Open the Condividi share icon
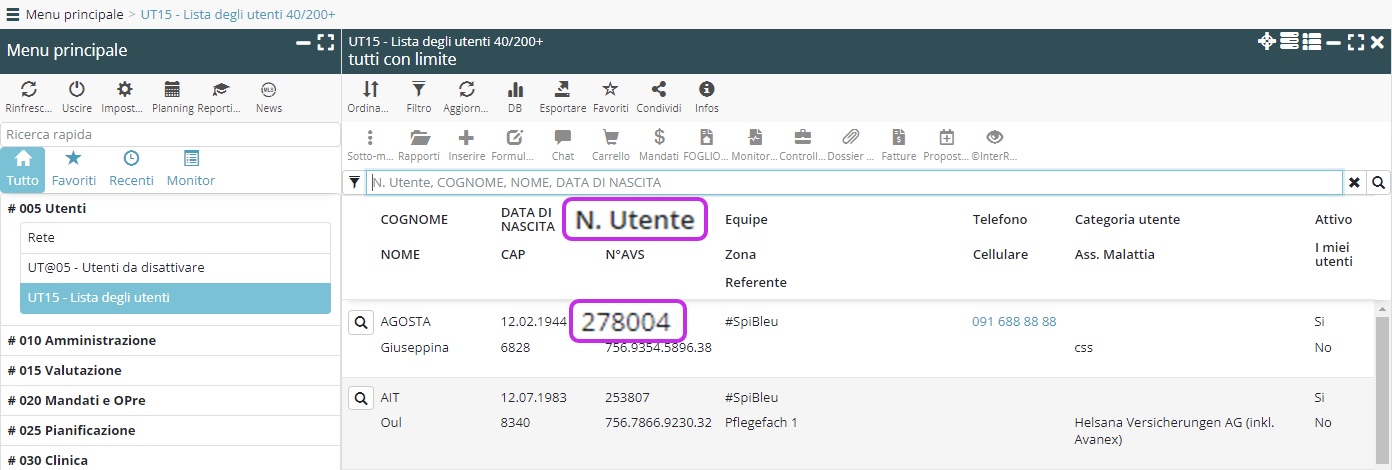 click(658, 90)
